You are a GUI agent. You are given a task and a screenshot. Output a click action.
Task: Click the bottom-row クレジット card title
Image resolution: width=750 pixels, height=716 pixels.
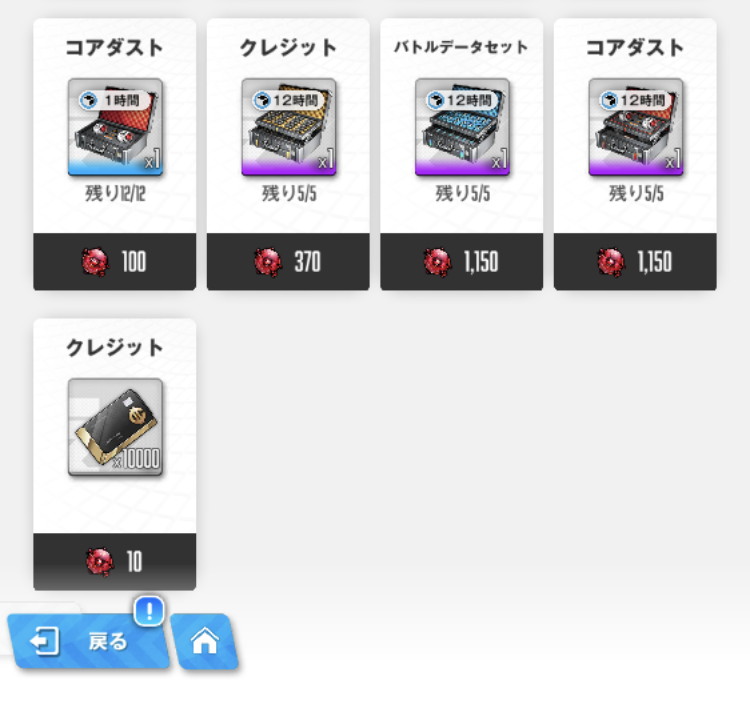tap(115, 347)
